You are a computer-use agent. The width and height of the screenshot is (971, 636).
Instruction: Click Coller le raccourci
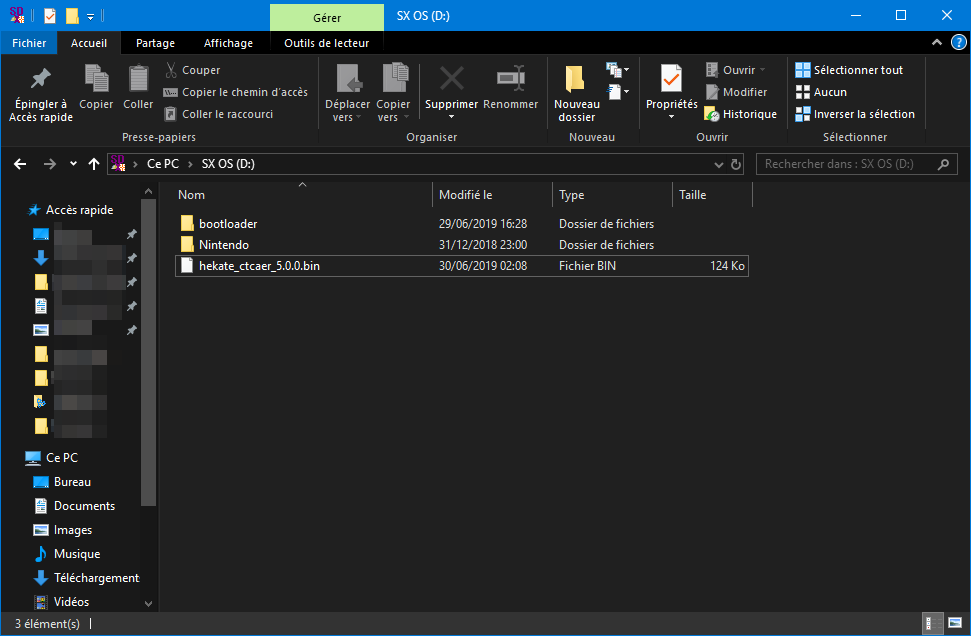(x=219, y=114)
